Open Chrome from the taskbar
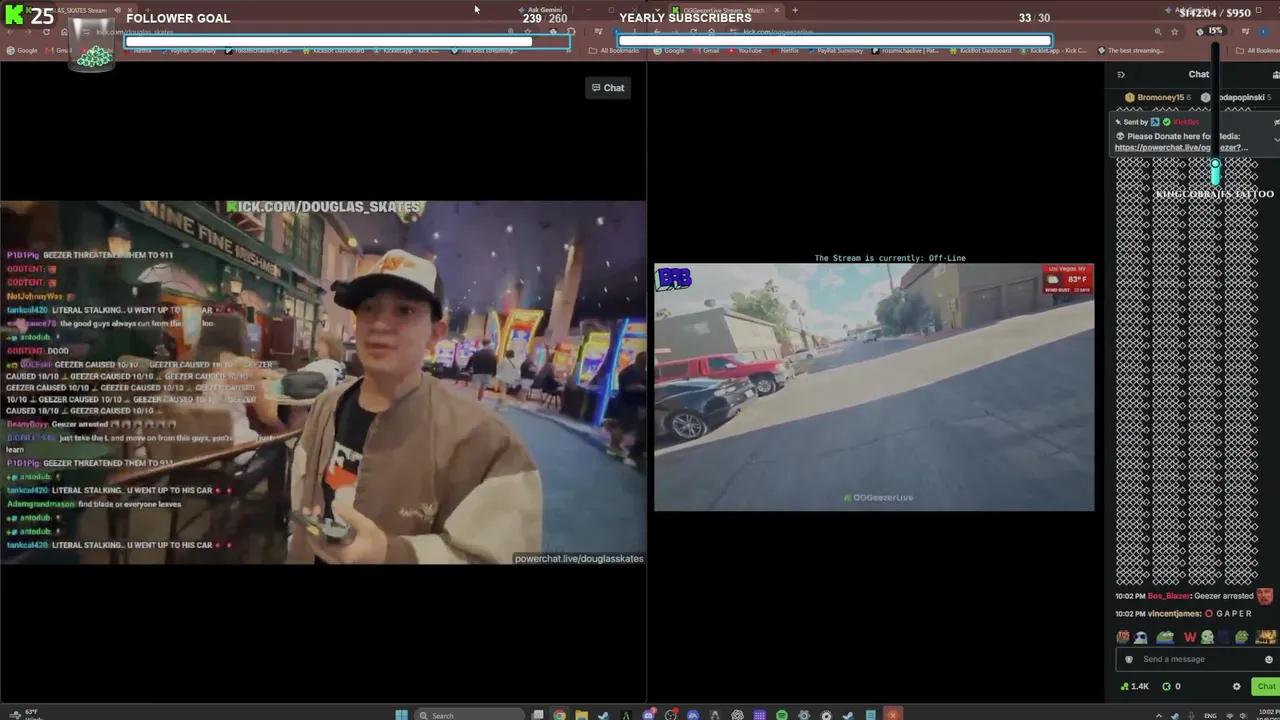Image resolution: width=1280 pixels, height=720 pixels. click(x=559, y=715)
